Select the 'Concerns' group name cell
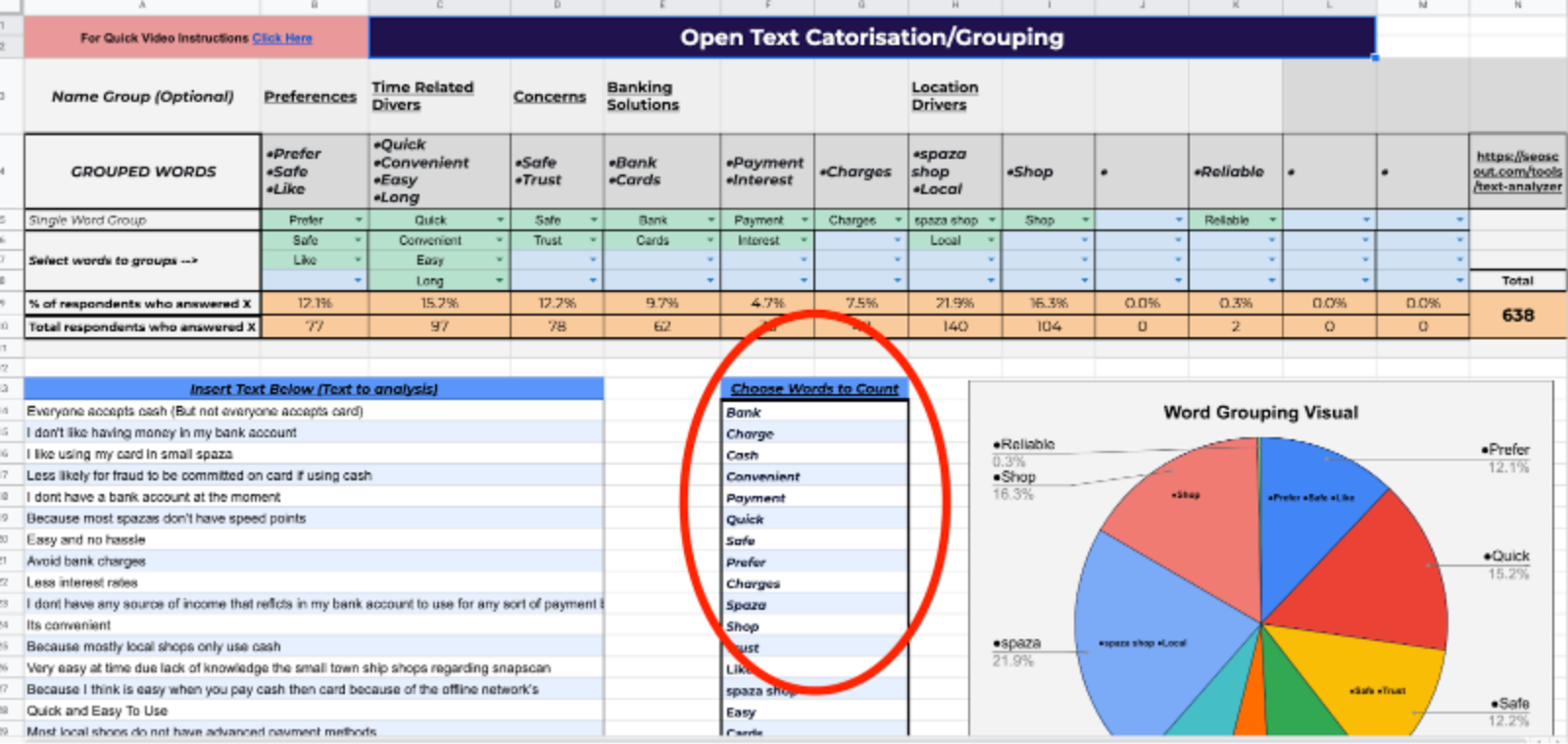1568x744 pixels. [557, 96]
